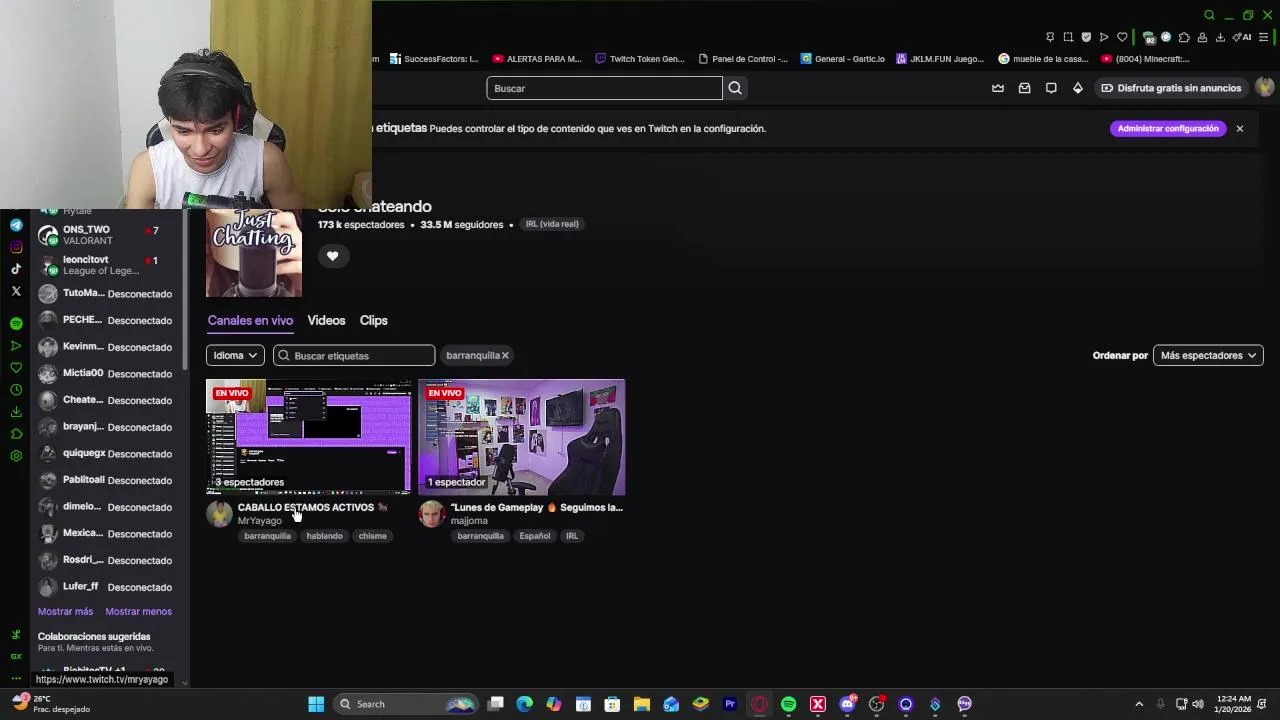Open the sidebar history clock icon
1280x720 pixels.
tap(16, 390)
